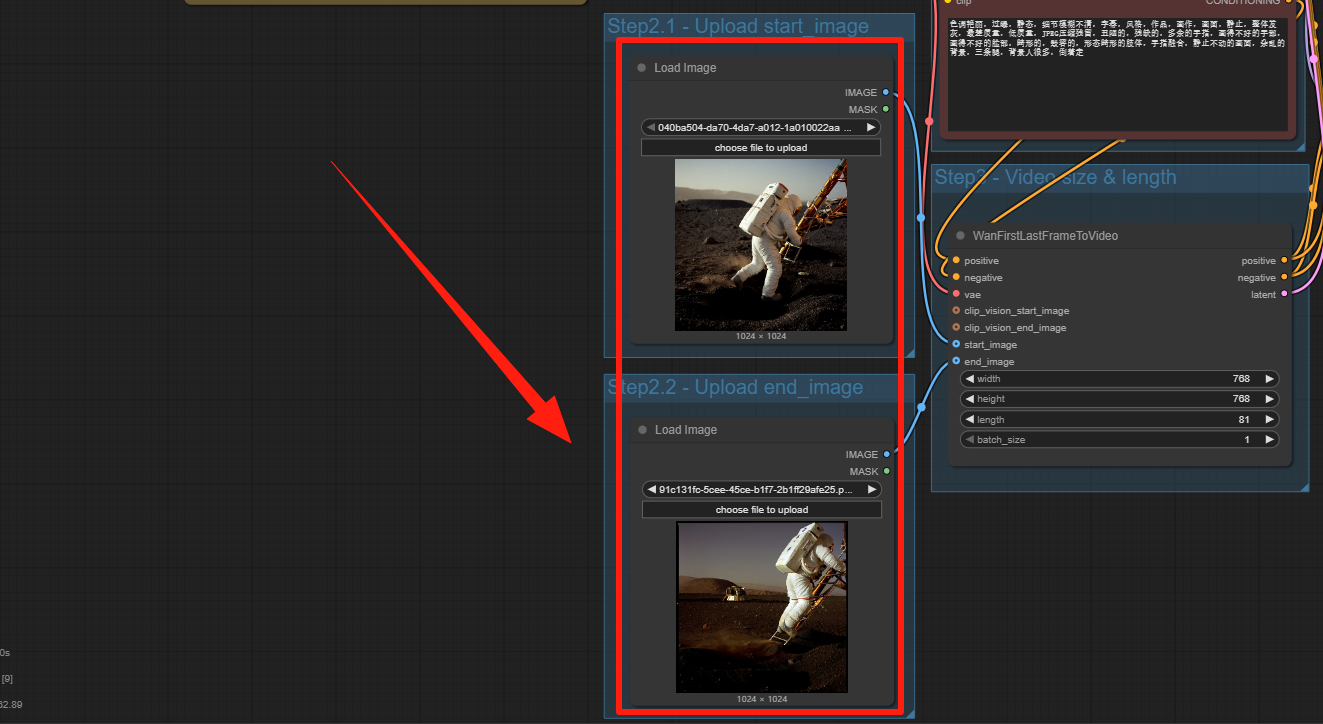Click the clip input port on the text prompt node
This screenshot has height=724, width=1323.
(947, 2)
